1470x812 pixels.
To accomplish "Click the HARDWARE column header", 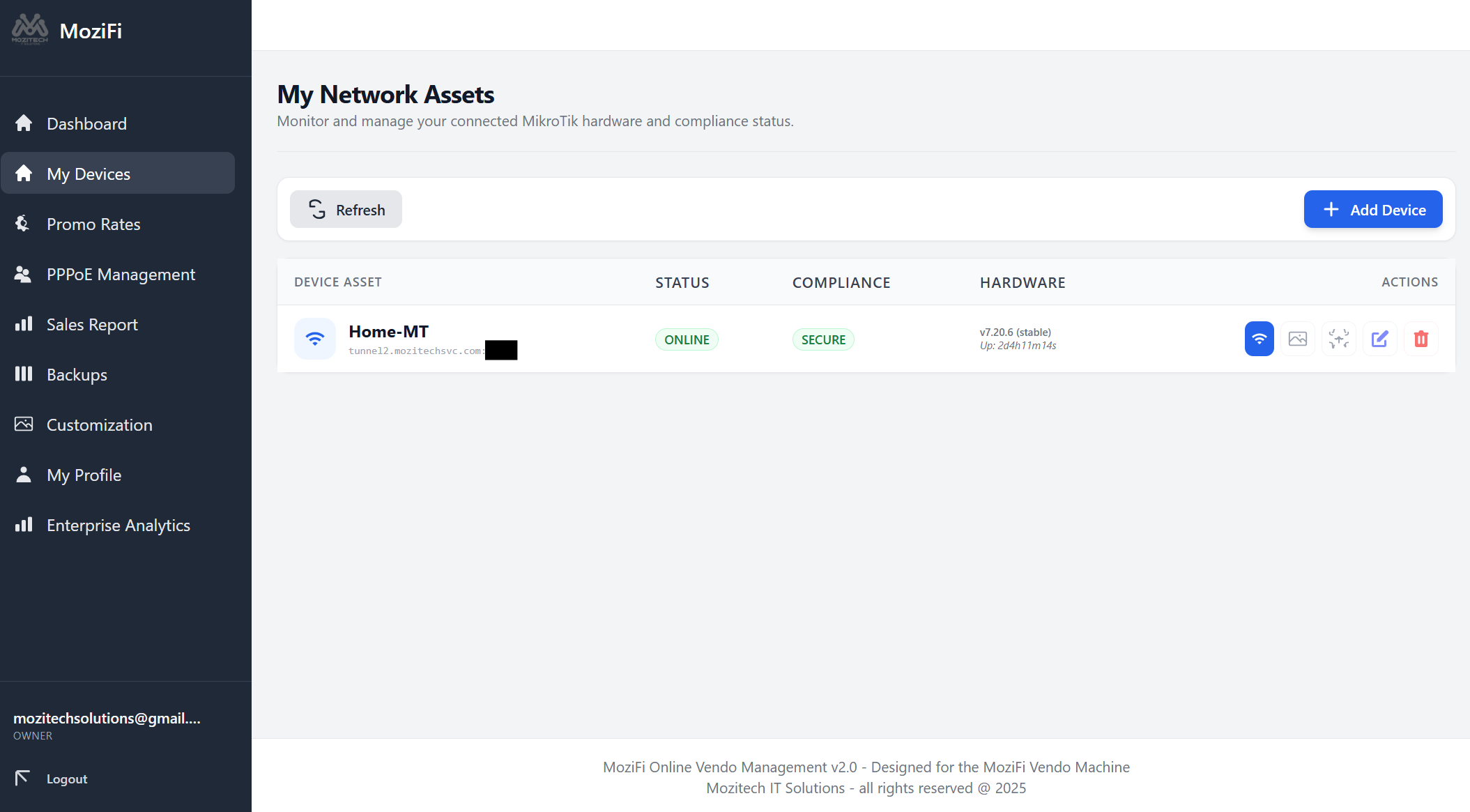I will point(1023,282).
